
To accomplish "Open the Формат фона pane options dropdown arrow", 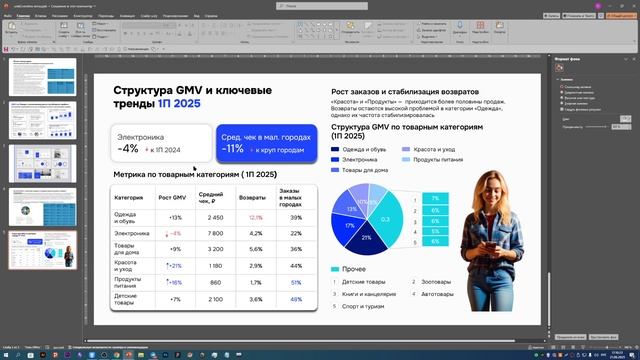I will tap(626, 59).
